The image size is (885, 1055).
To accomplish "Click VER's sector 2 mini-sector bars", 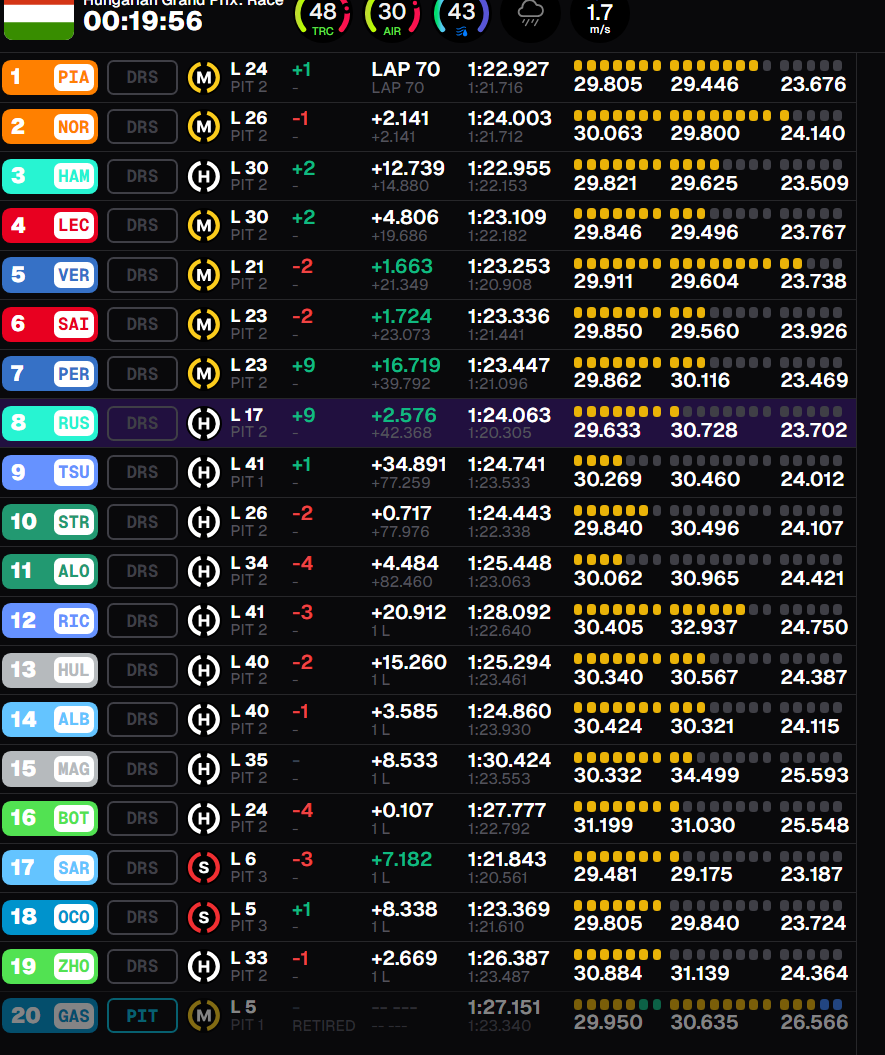I will coord(720,264).
